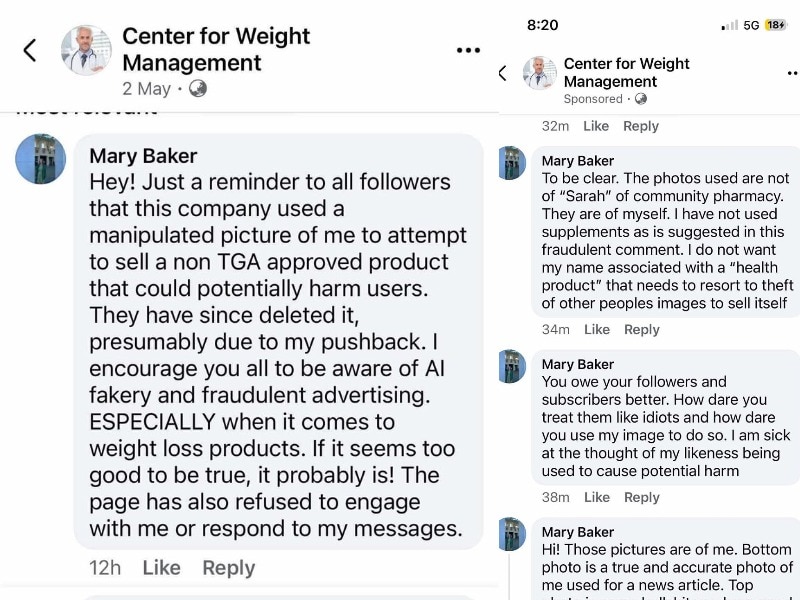Reply to the 12h Mary Baker comment
Screen dimensions: 800x600
[228, 568]
